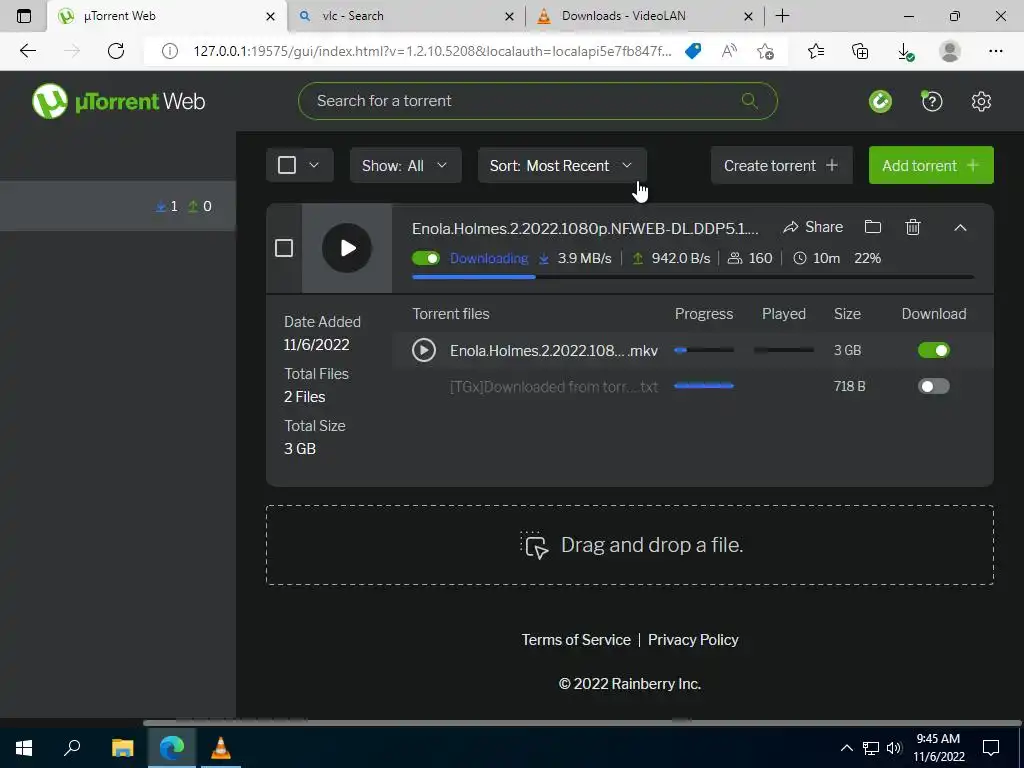Open the browser profile avatar
The width and height of the screenshot is (1024, 768).
point(950,51)
